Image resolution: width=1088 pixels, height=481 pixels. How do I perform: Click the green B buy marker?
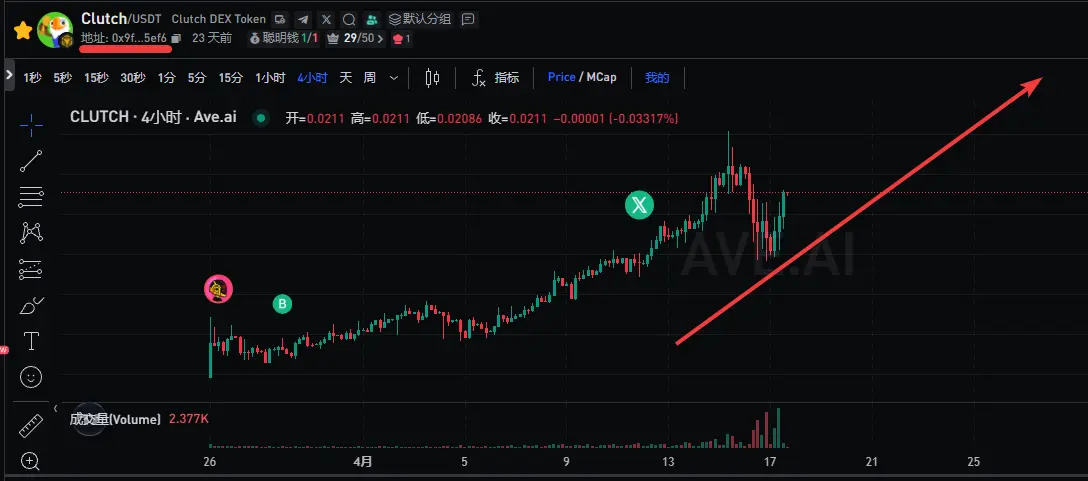point(282,303)
